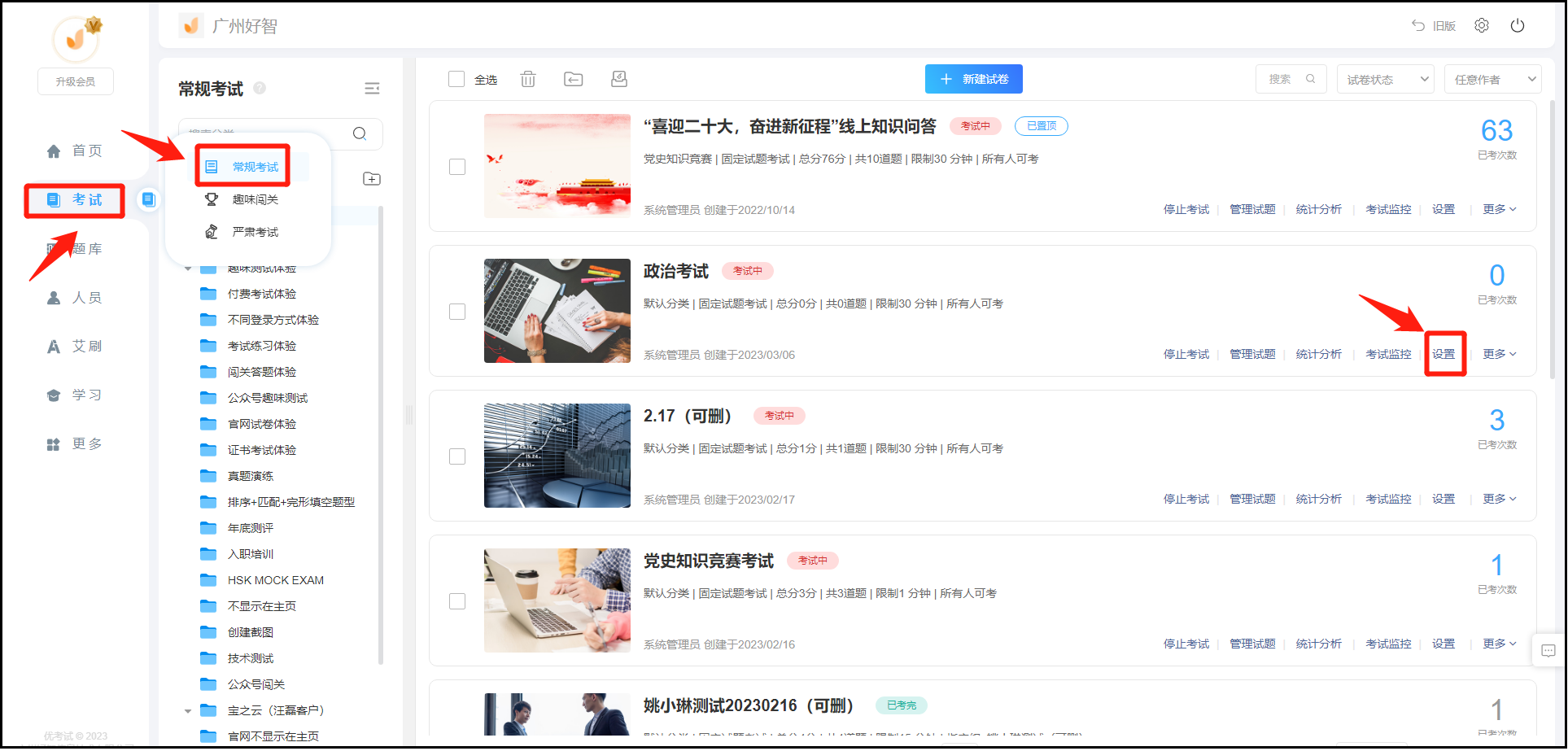This screenshot has width=1568, height=751.
Task: Click the 63 已考次数 count
Action: pos(1496,130)
